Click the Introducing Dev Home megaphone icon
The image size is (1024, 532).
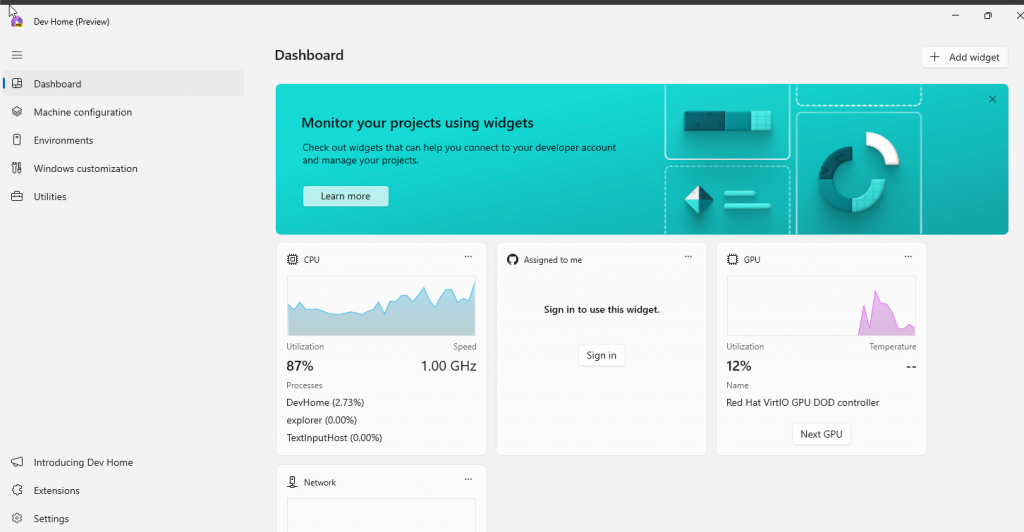(x=17, y=462)
